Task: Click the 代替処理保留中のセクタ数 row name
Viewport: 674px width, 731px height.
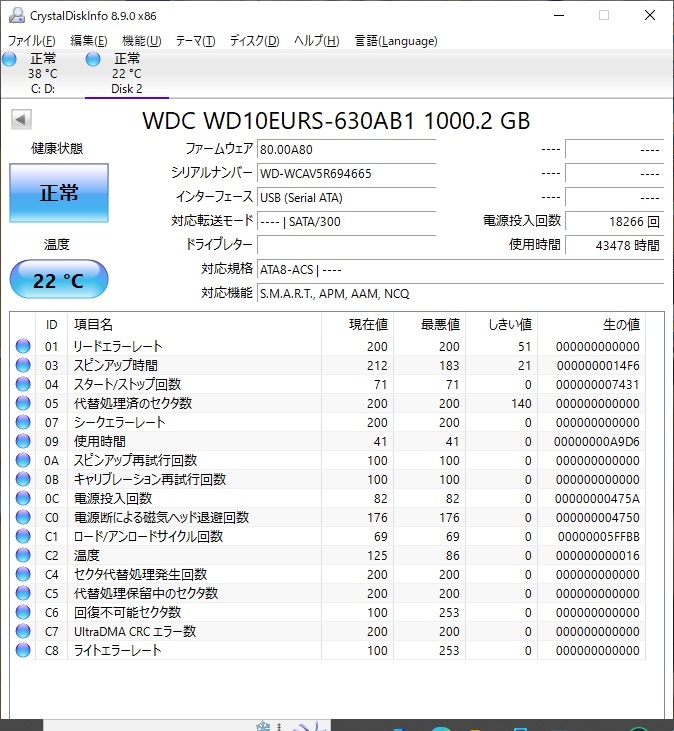Action: 146,593
